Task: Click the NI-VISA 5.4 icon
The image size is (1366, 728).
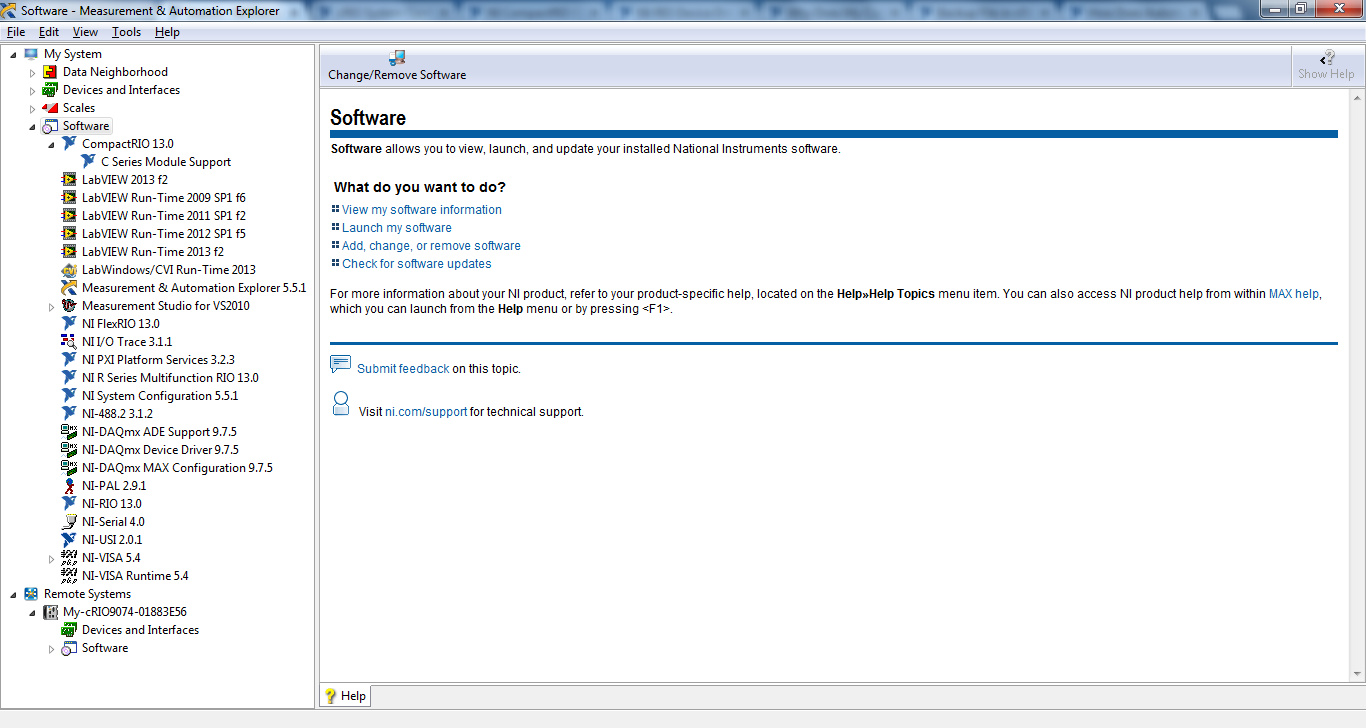Action: (x=69, y=558)
